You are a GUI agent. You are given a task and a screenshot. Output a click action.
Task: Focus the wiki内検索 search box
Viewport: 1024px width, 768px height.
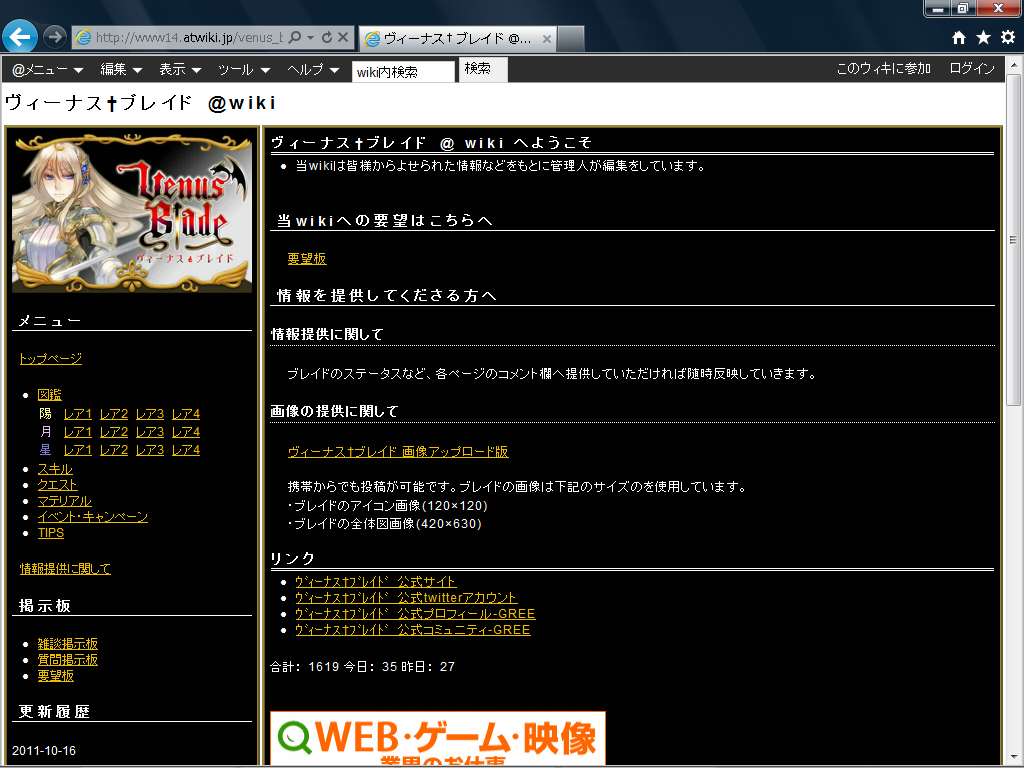(403, 71)
